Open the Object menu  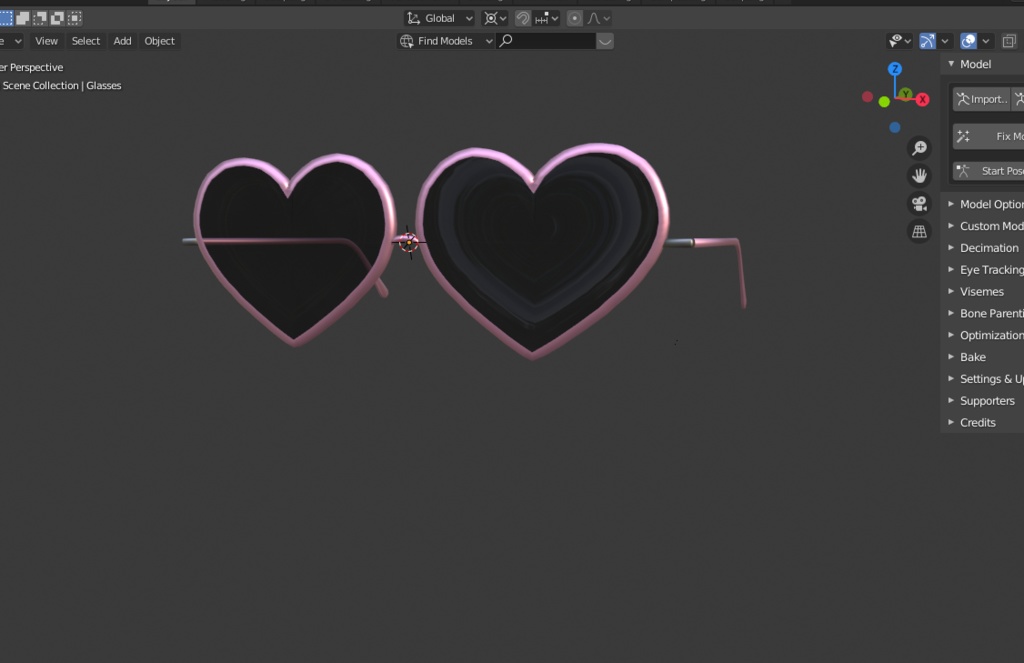[x=159, y=41]
